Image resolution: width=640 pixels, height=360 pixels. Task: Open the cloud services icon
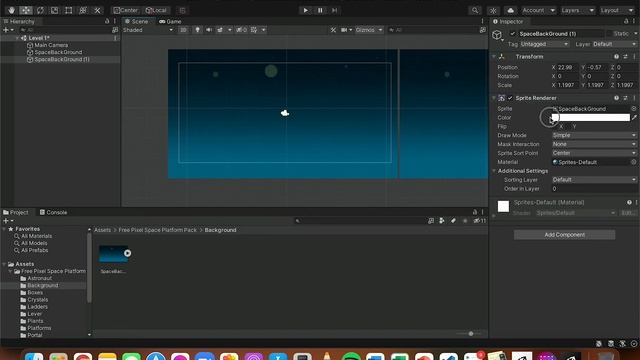(x=510, y=10)
